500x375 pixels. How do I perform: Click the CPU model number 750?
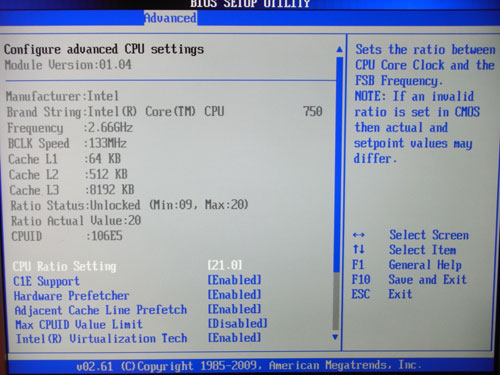313,111
